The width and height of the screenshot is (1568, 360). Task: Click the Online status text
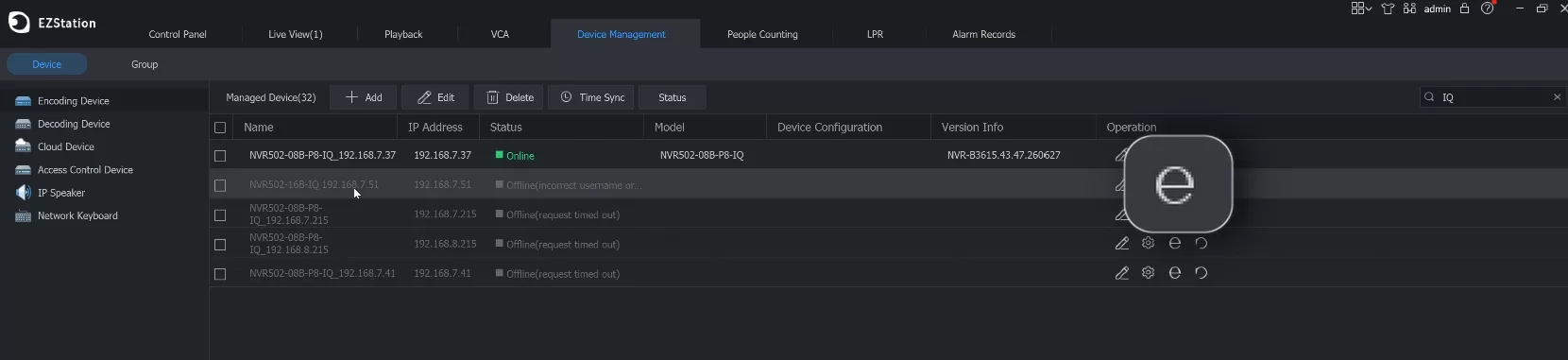tap(520, 156)
